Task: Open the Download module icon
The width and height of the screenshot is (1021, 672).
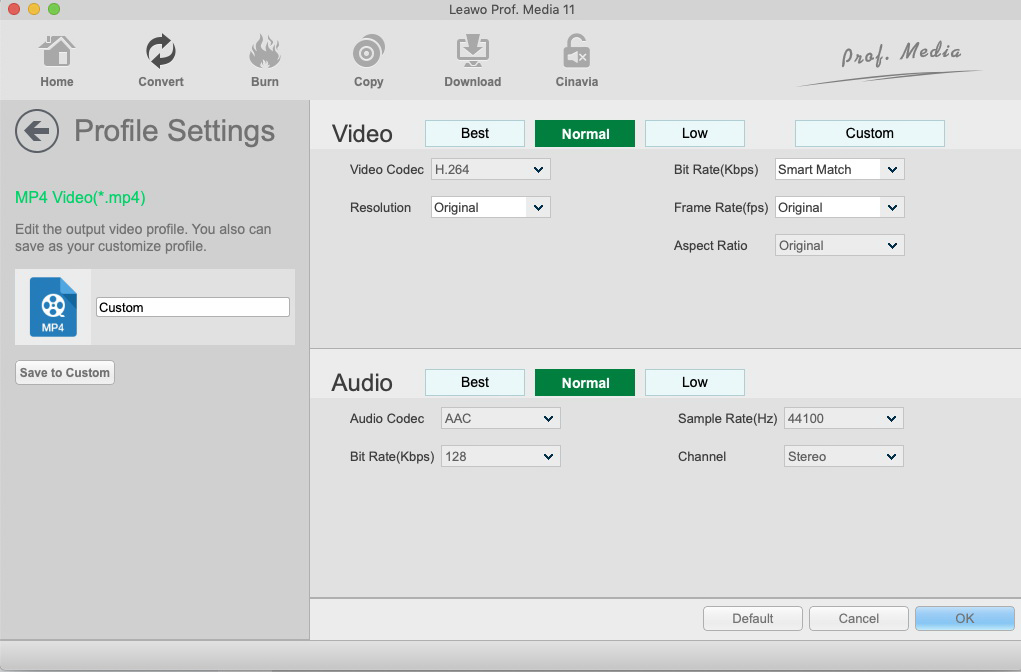Action: 472,52
